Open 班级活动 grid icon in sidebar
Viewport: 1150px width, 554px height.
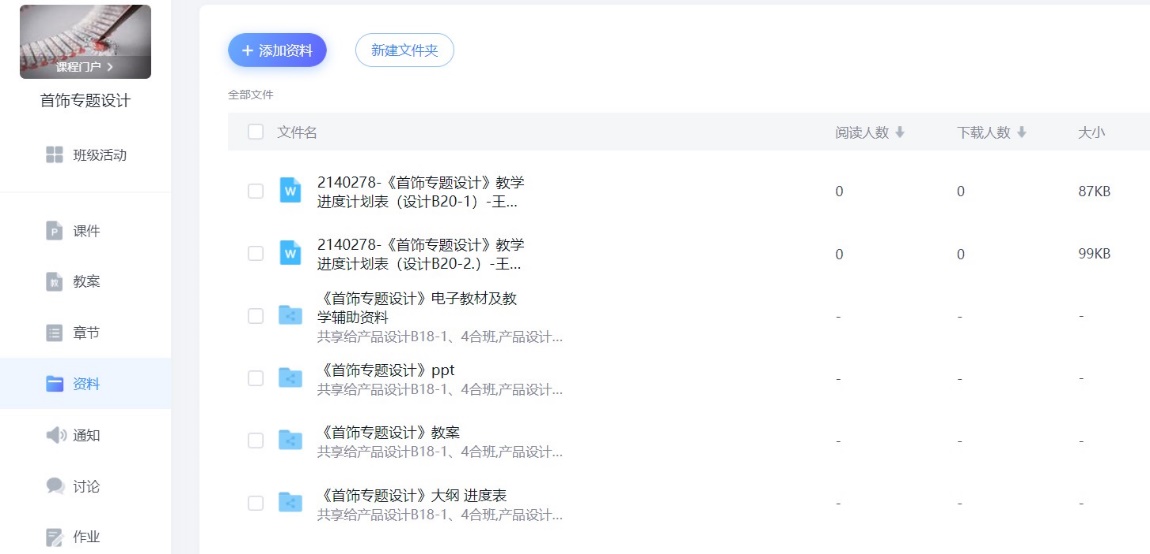[x=55, y=155]
